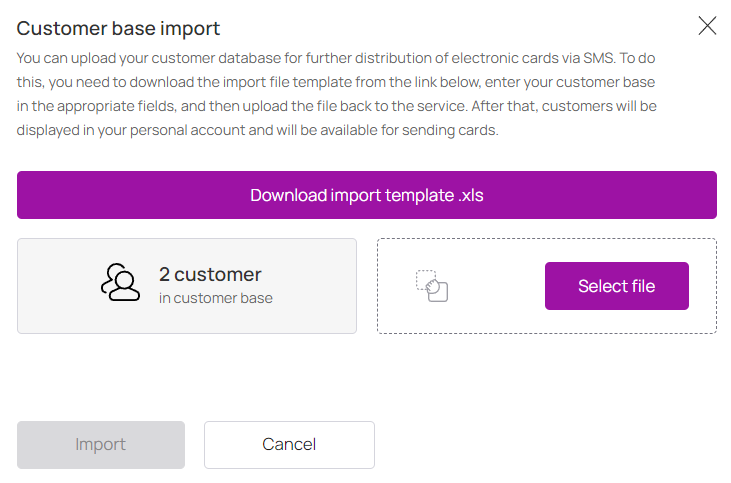The image size is (731, 483).
Task: Close the Customer base import dialog
Action: pyautogui.click(x=707, y=26)
